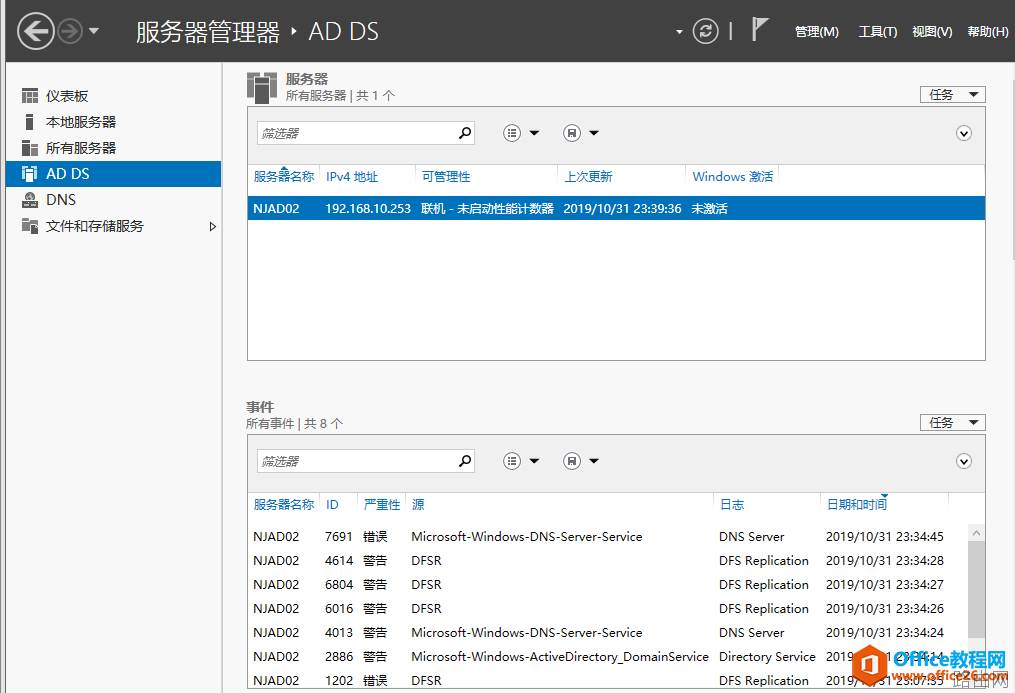This screenshot has height=693, width=1015.
Task: Click the search magnifier in events filter
Action: click(x=465, y=461)
